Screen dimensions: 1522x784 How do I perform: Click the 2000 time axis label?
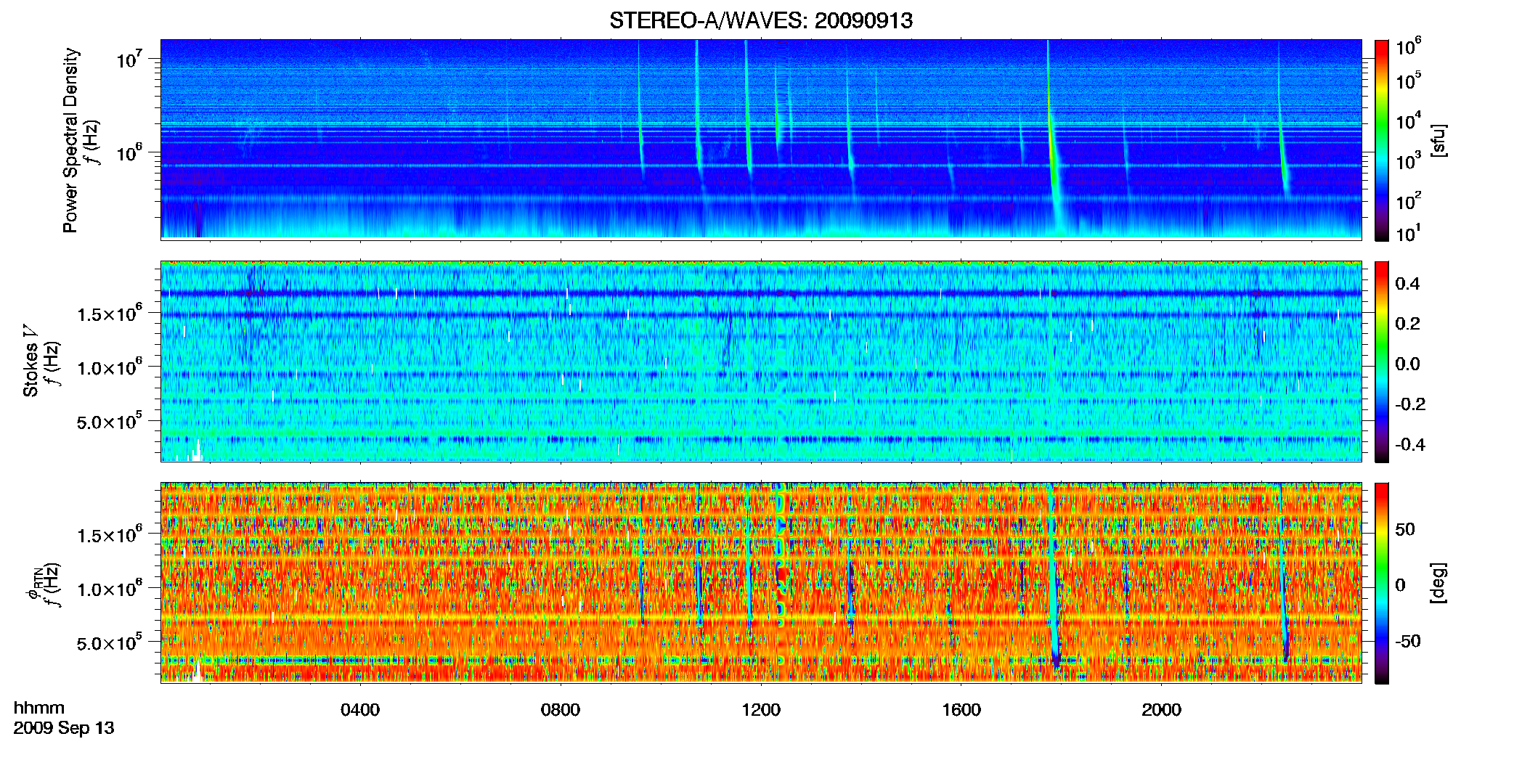coord(1161,710)
